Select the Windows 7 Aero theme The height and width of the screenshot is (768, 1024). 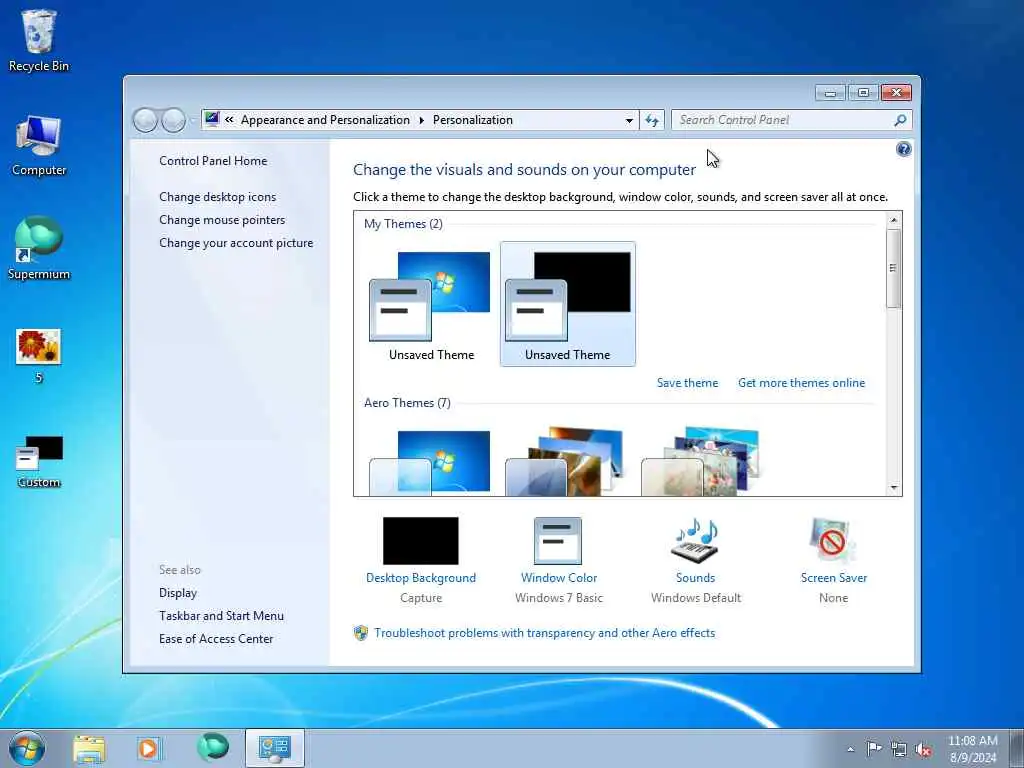pyautogui.click(x=431, y=461)
